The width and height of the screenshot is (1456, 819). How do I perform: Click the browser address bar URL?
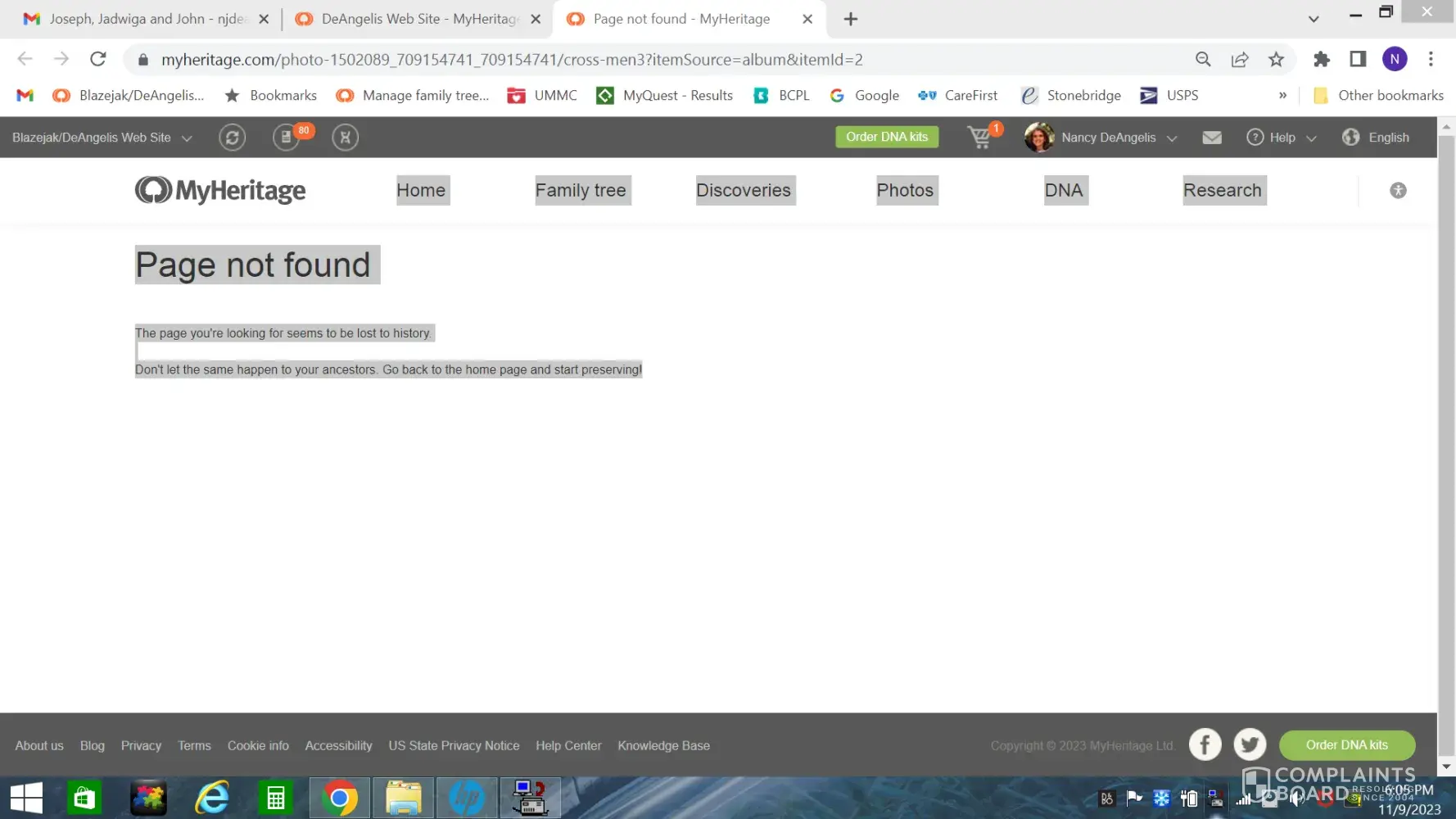[512, 59]
